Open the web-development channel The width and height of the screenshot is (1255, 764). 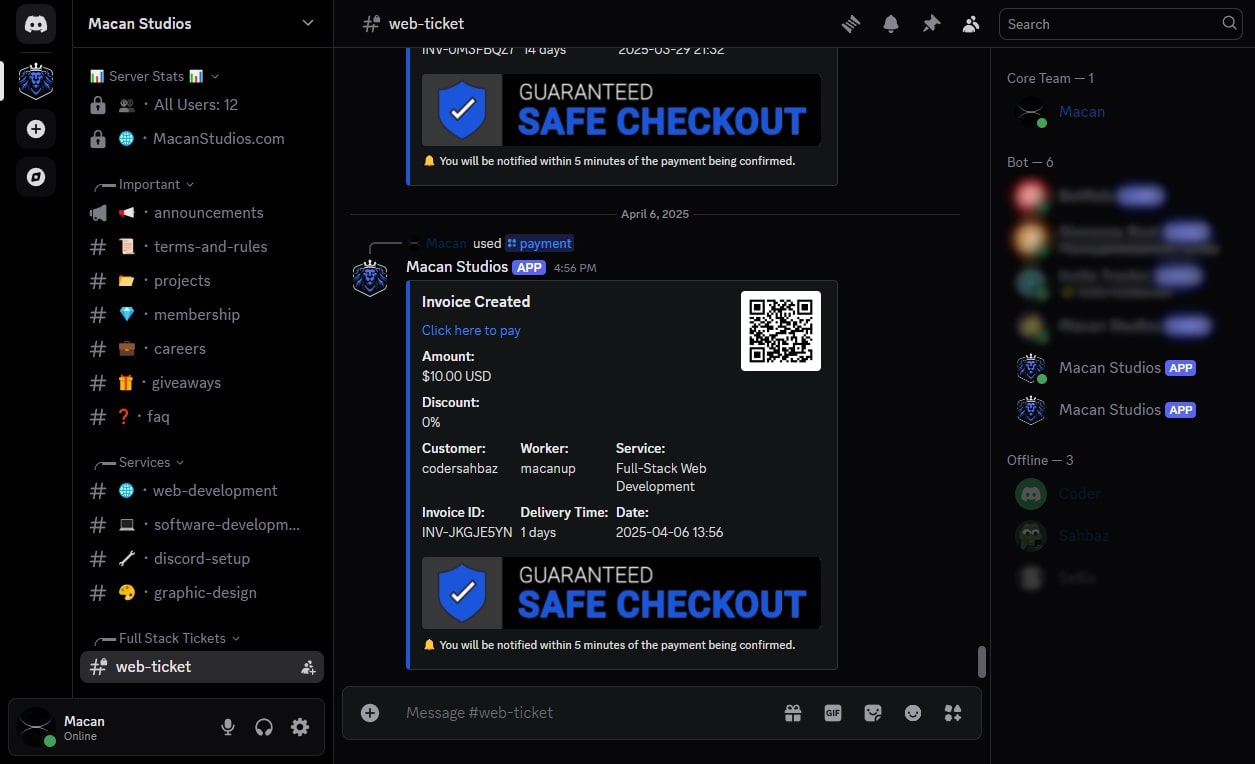coord(202,491)
